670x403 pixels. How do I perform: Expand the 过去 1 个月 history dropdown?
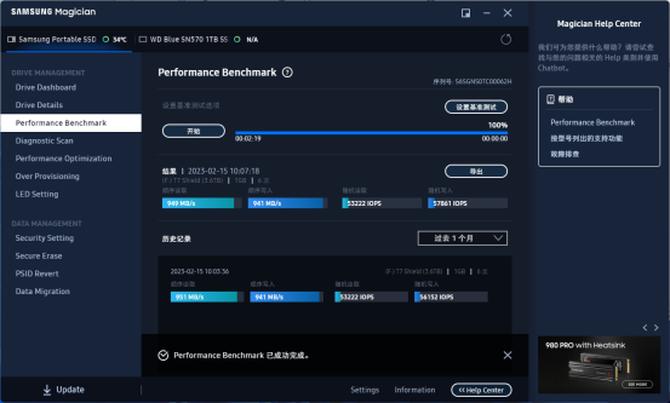click(x=462, y=238)
